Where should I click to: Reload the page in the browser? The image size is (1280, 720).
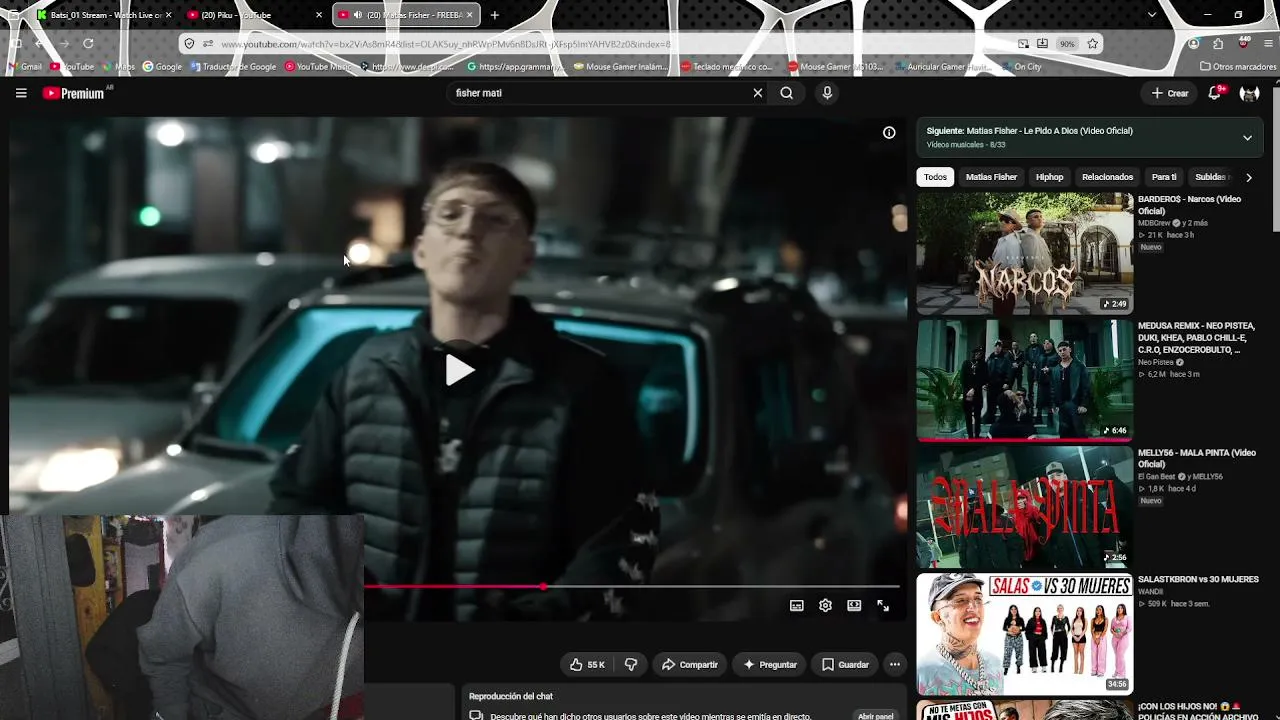pyautogui.click(x=88, y=44)
